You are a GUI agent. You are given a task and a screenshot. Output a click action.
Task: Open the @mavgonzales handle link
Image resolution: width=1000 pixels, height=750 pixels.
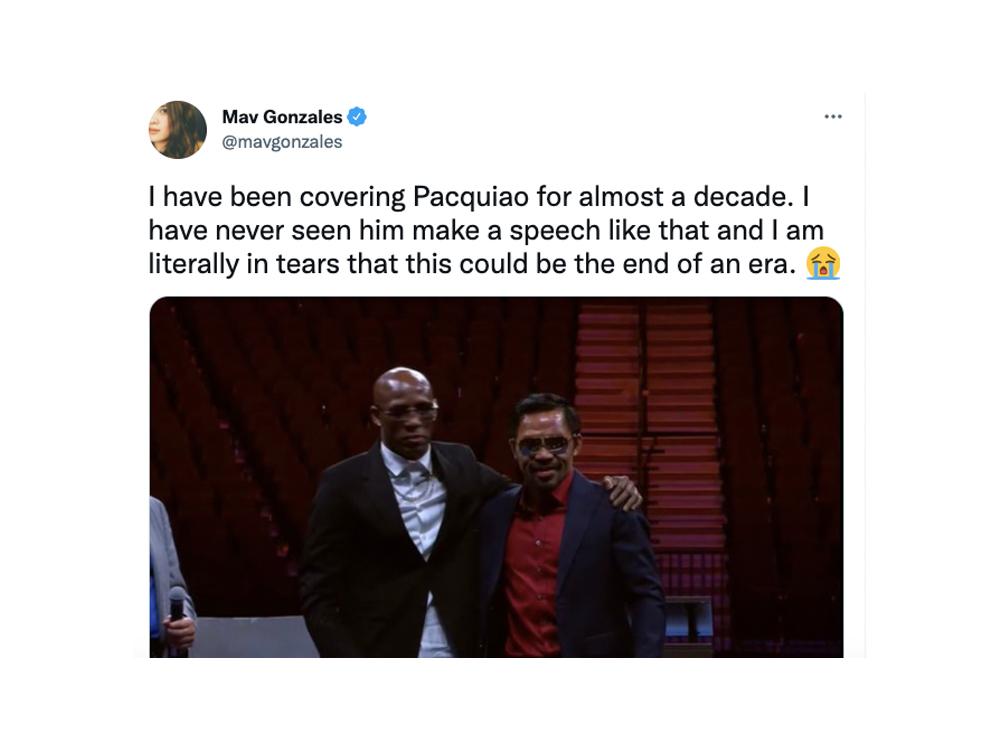[x=282, y=142]
